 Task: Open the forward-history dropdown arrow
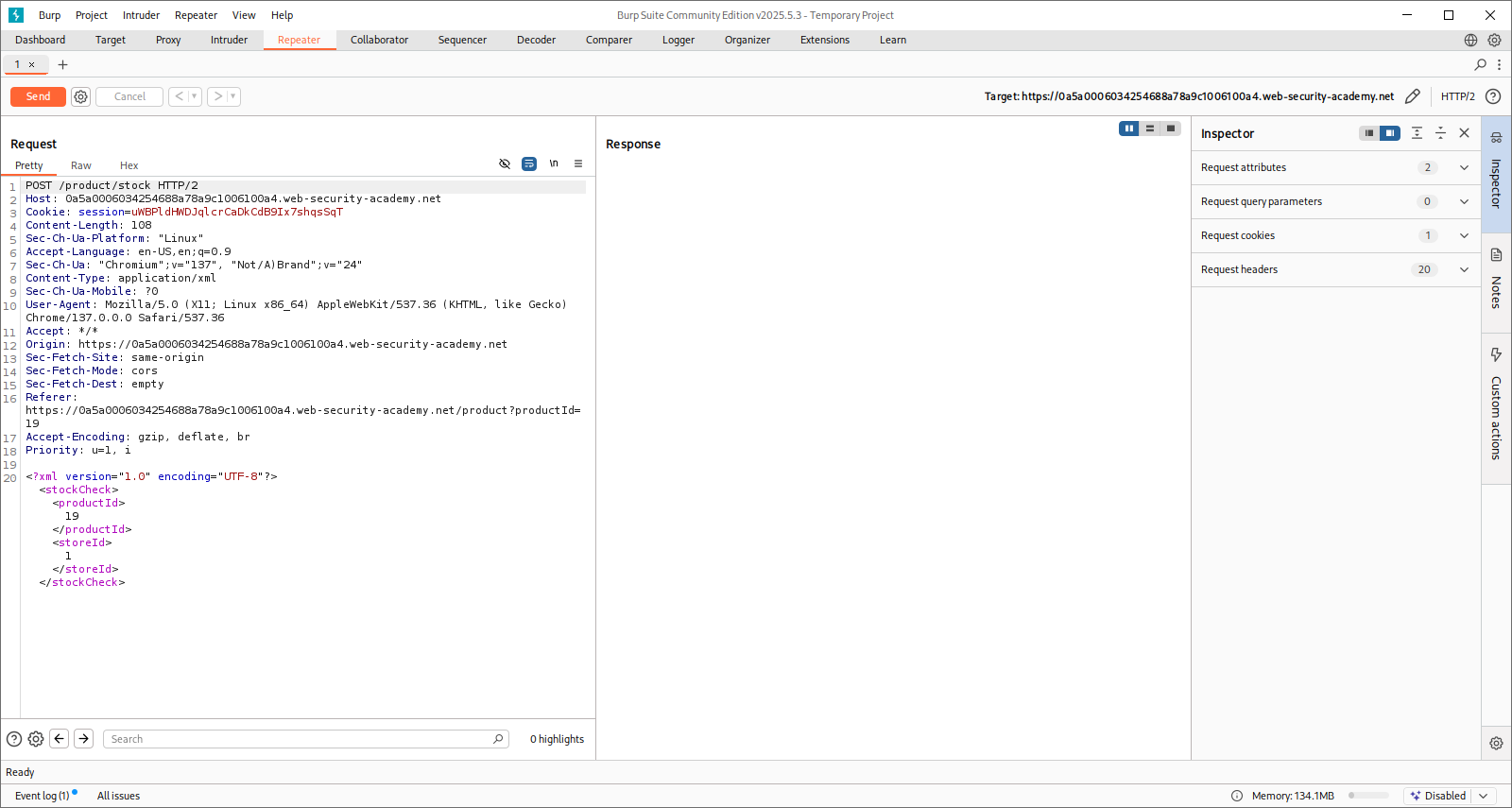(233, 96)
